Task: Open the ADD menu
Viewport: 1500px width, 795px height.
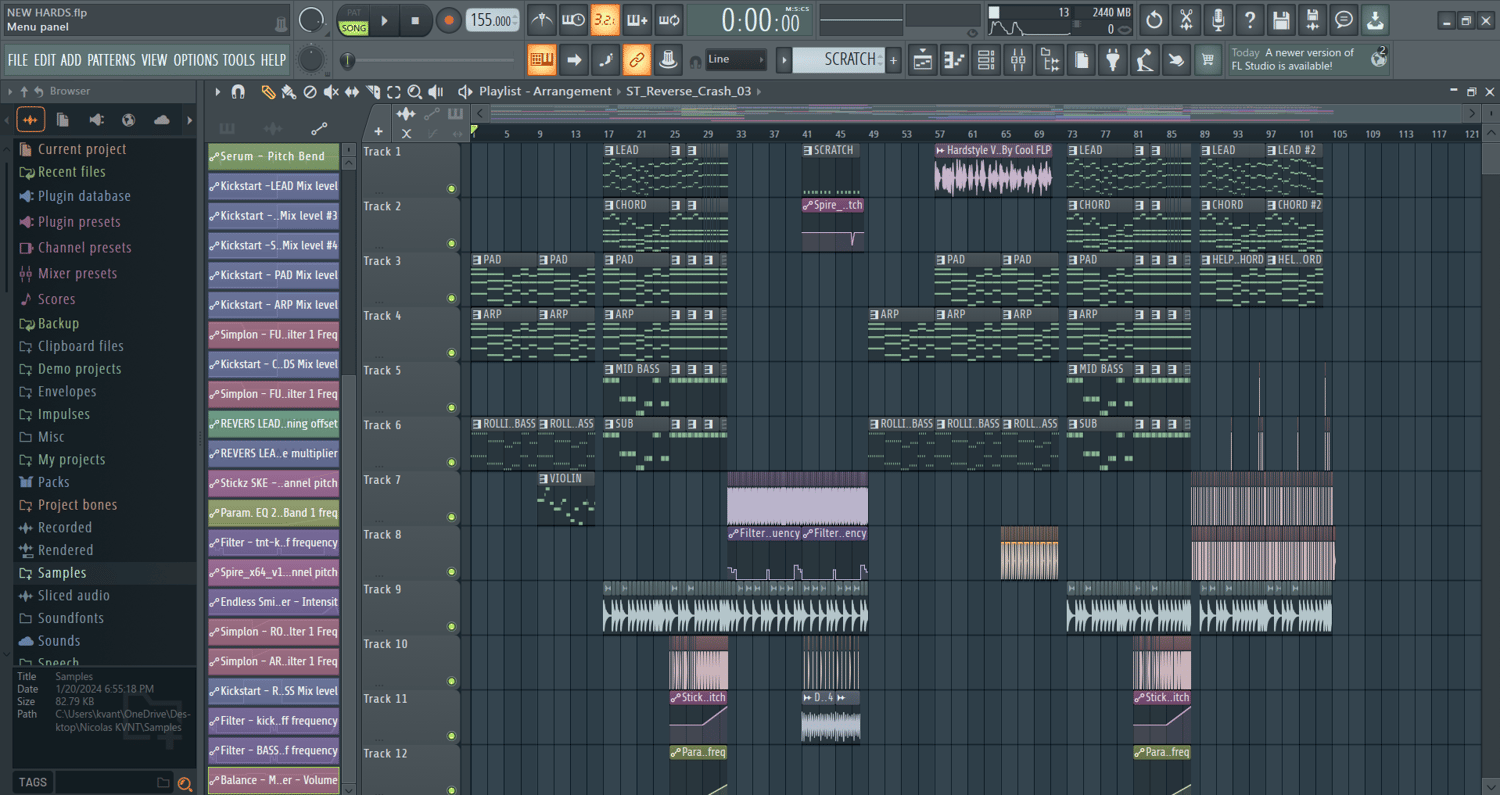Action: pyautogui.click(x=71, y=60)
